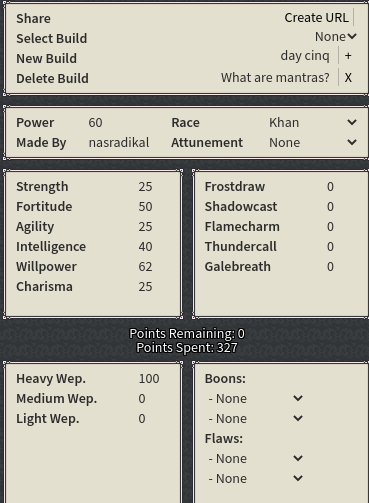Click the plus icon to add new build
This screenshot has width=369, height=503.
[348, 56]
